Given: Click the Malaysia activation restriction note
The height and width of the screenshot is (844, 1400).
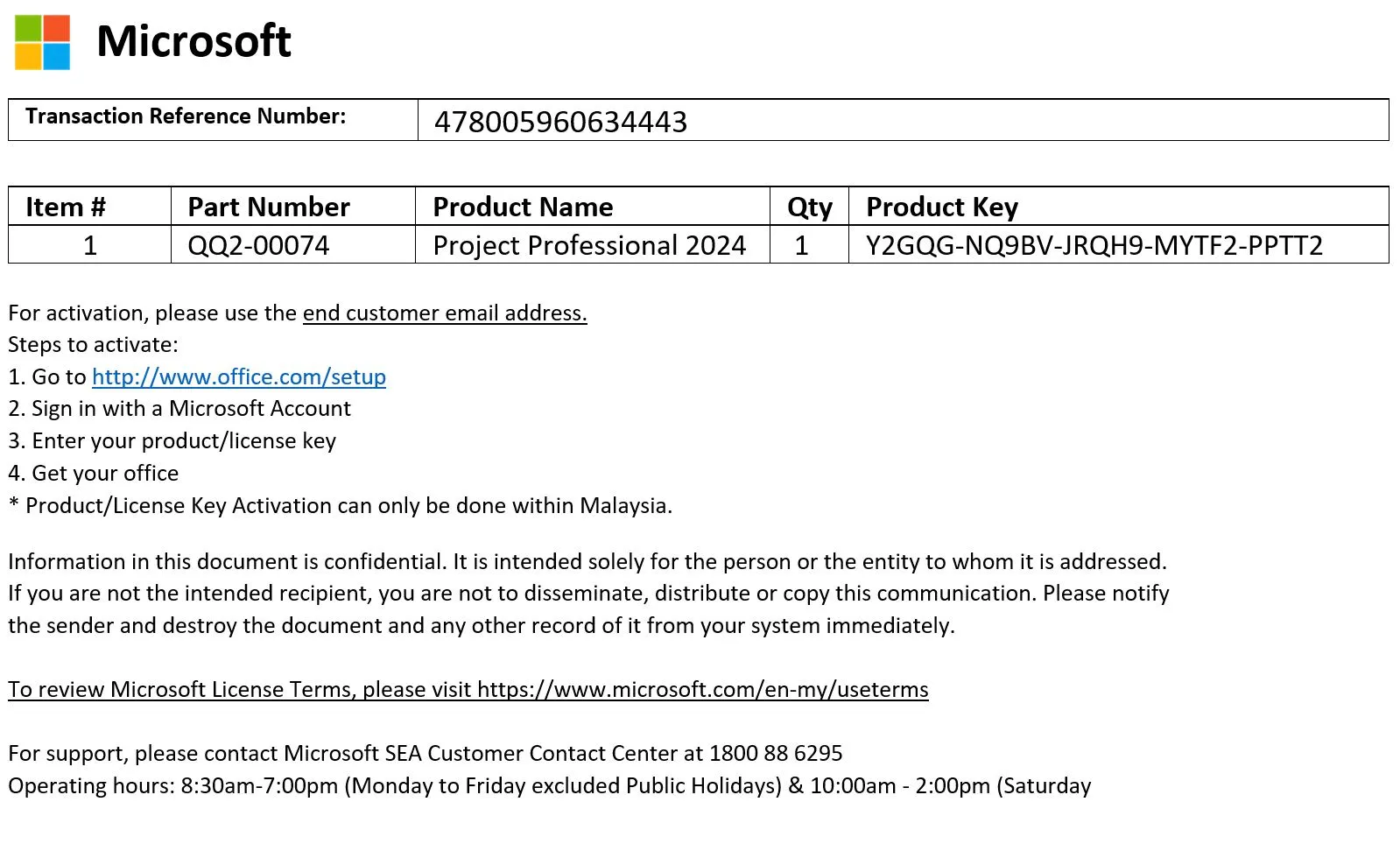Looking at the screenshot, I should click(341, 505).
